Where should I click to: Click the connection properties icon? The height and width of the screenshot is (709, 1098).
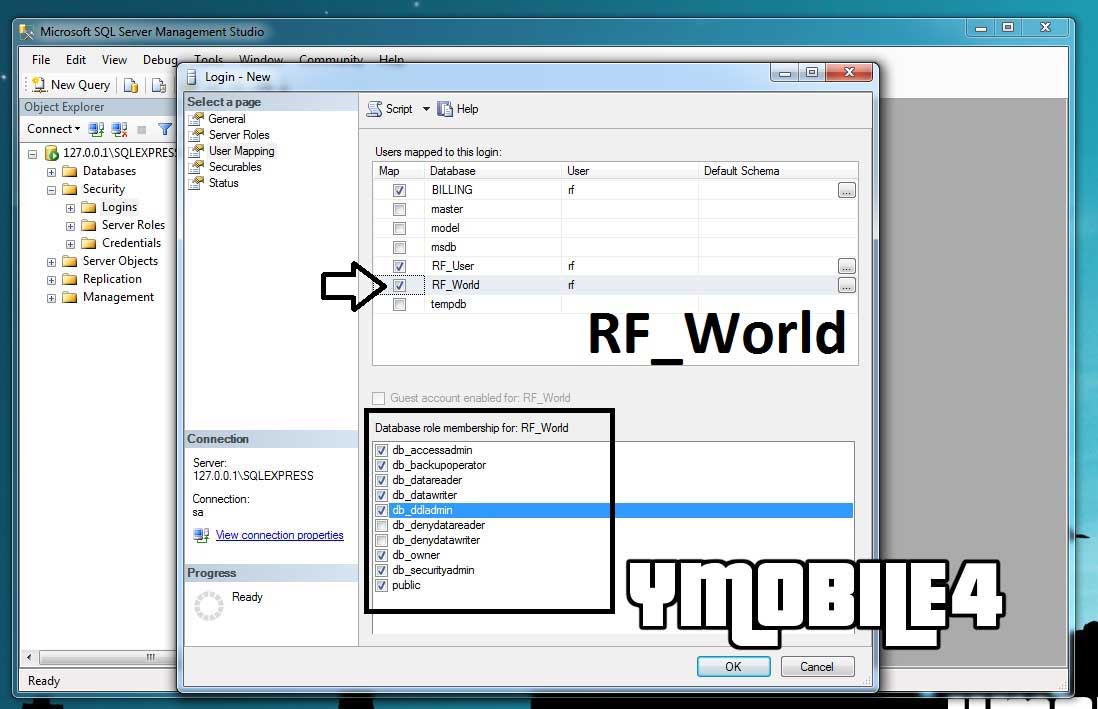(x=201, y=535)
